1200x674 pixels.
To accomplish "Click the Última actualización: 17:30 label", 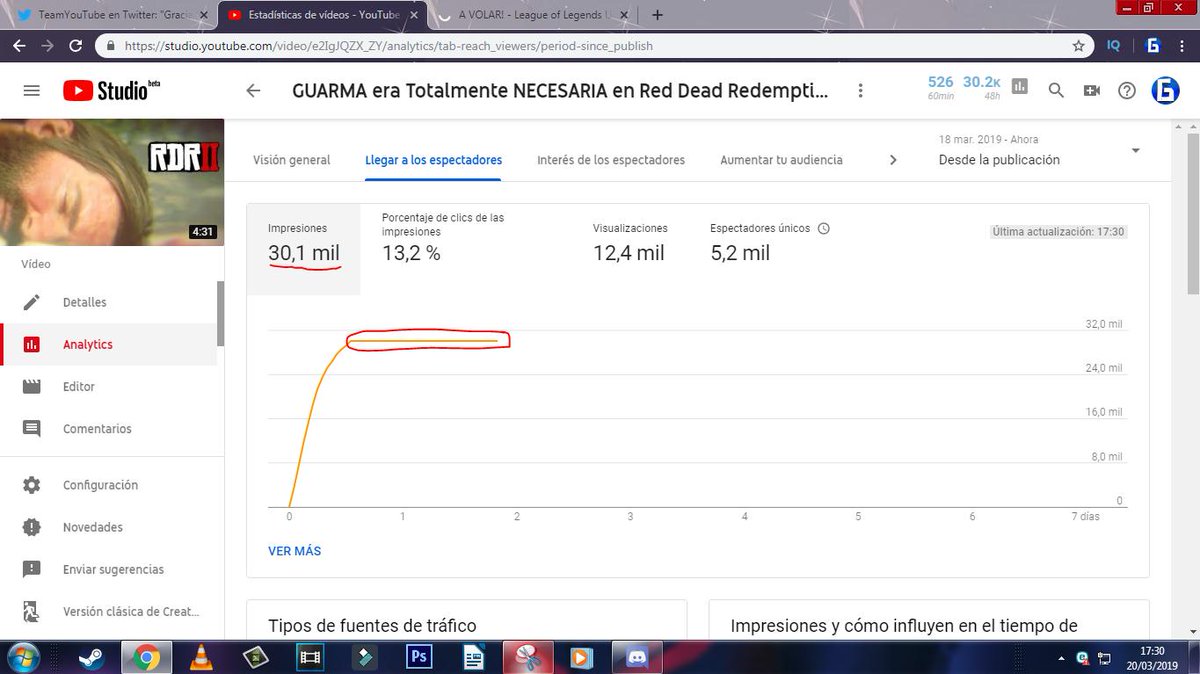I will click(x=1058, y=232).
